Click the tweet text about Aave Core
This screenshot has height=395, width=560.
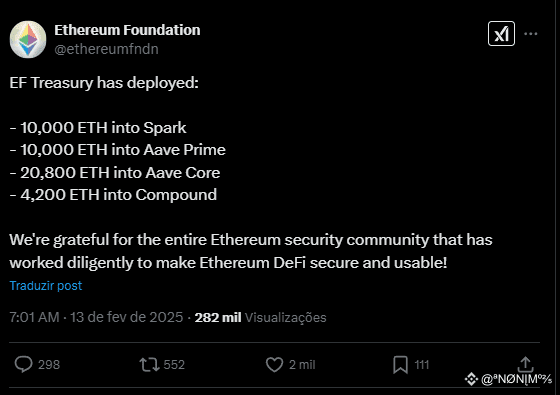pyautogui.click(x=115, y=173)
